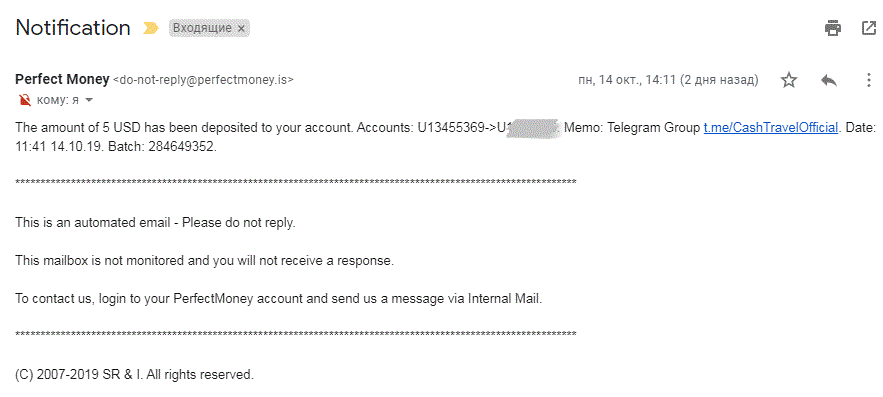Screen dimensions: 883x397
Task: Select sender name Perfect Money
Action: (x=62, y=79)
